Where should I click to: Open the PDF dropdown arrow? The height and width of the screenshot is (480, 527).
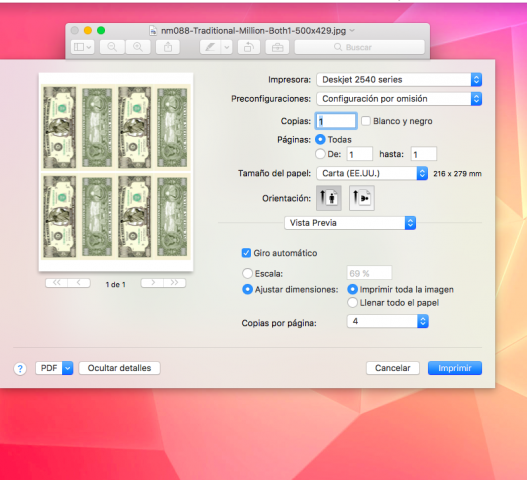tap(68, 368)
